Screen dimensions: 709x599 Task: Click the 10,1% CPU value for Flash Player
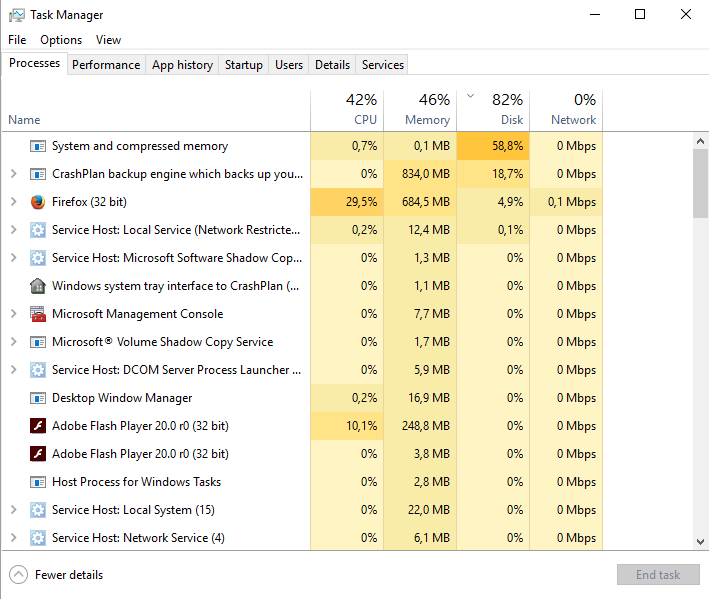coord(347,426)
